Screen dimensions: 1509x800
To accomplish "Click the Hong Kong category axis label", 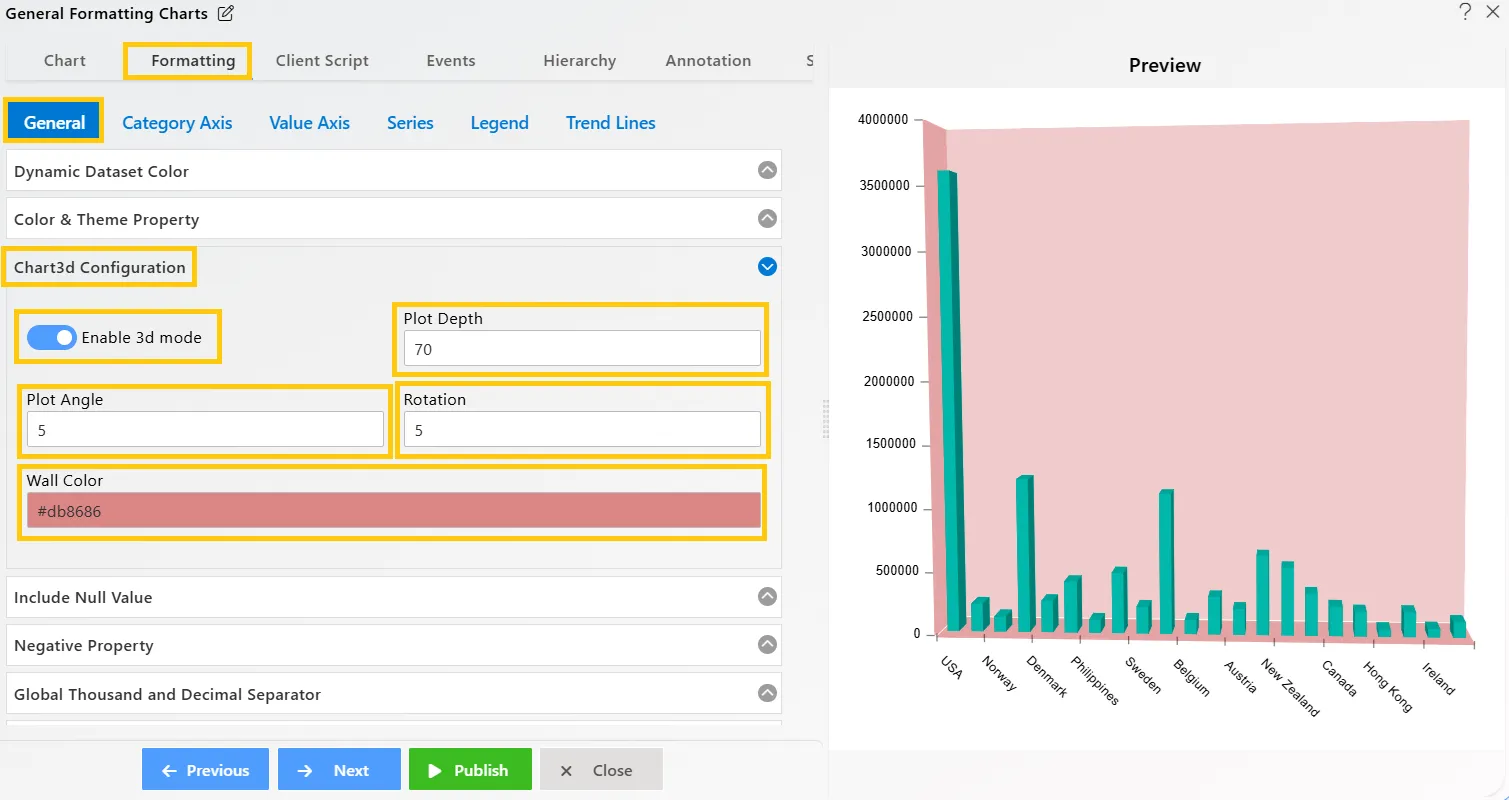I will [1388, 685].
